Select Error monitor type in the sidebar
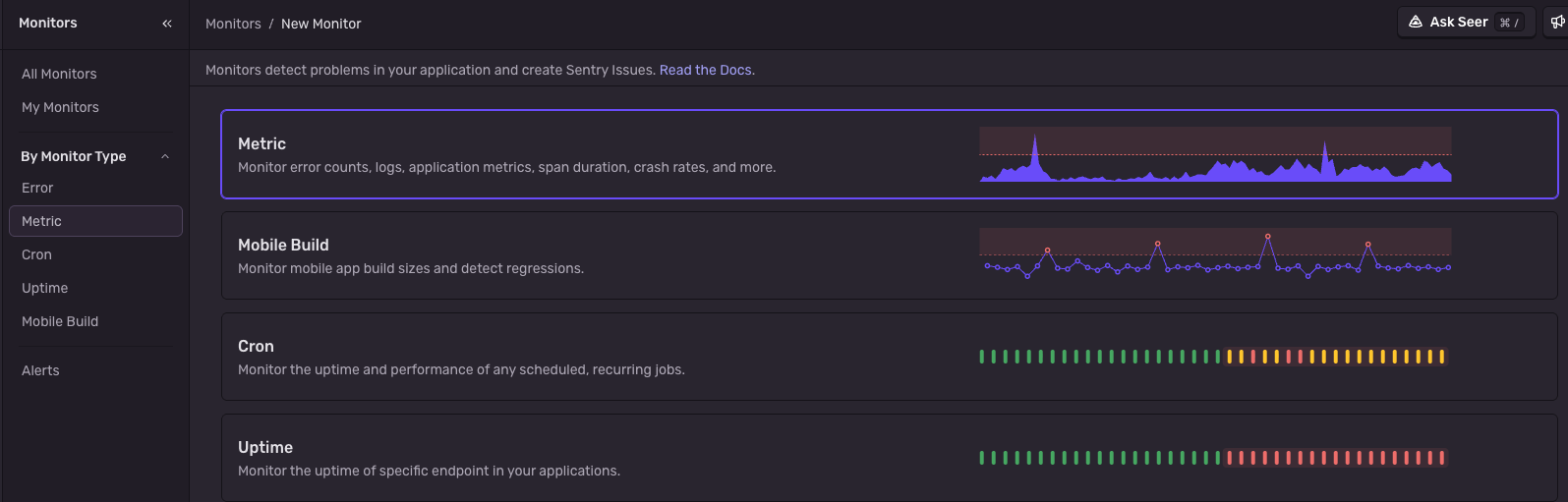The width and height of the screenshot is (1568, 502). point(37,188)
